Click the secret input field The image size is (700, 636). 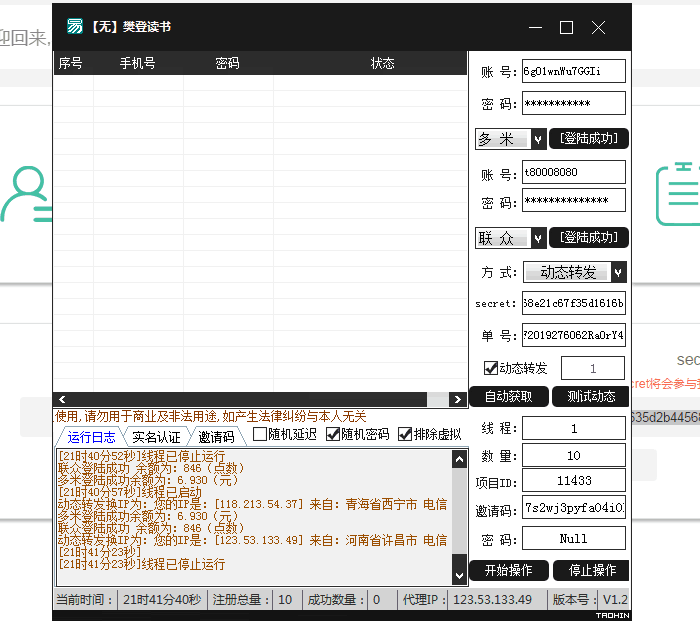click(x=574, y=303)
